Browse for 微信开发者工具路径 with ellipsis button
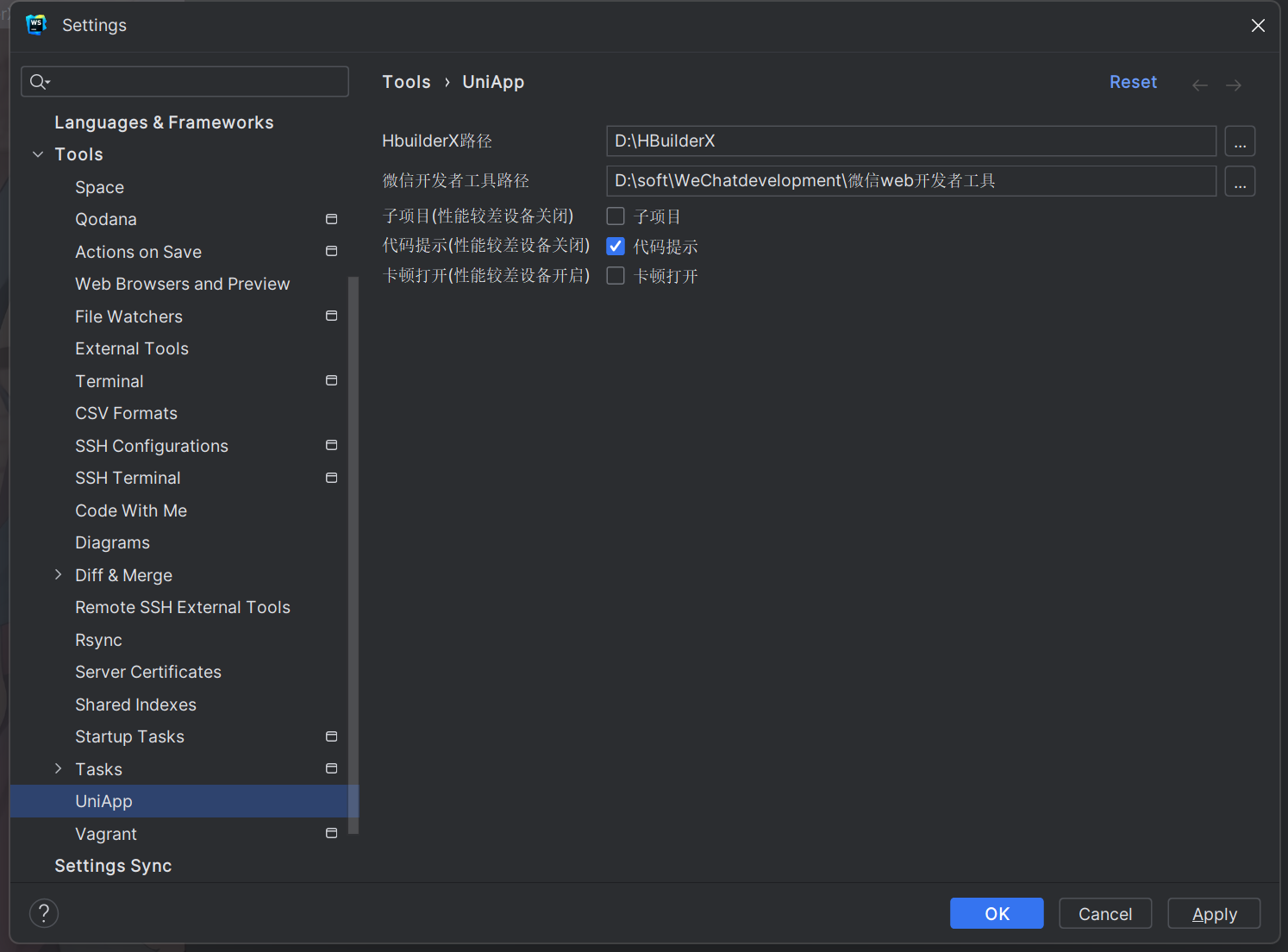Image resolution: width=1288 pixels, height=952 pixels. 1240,181
